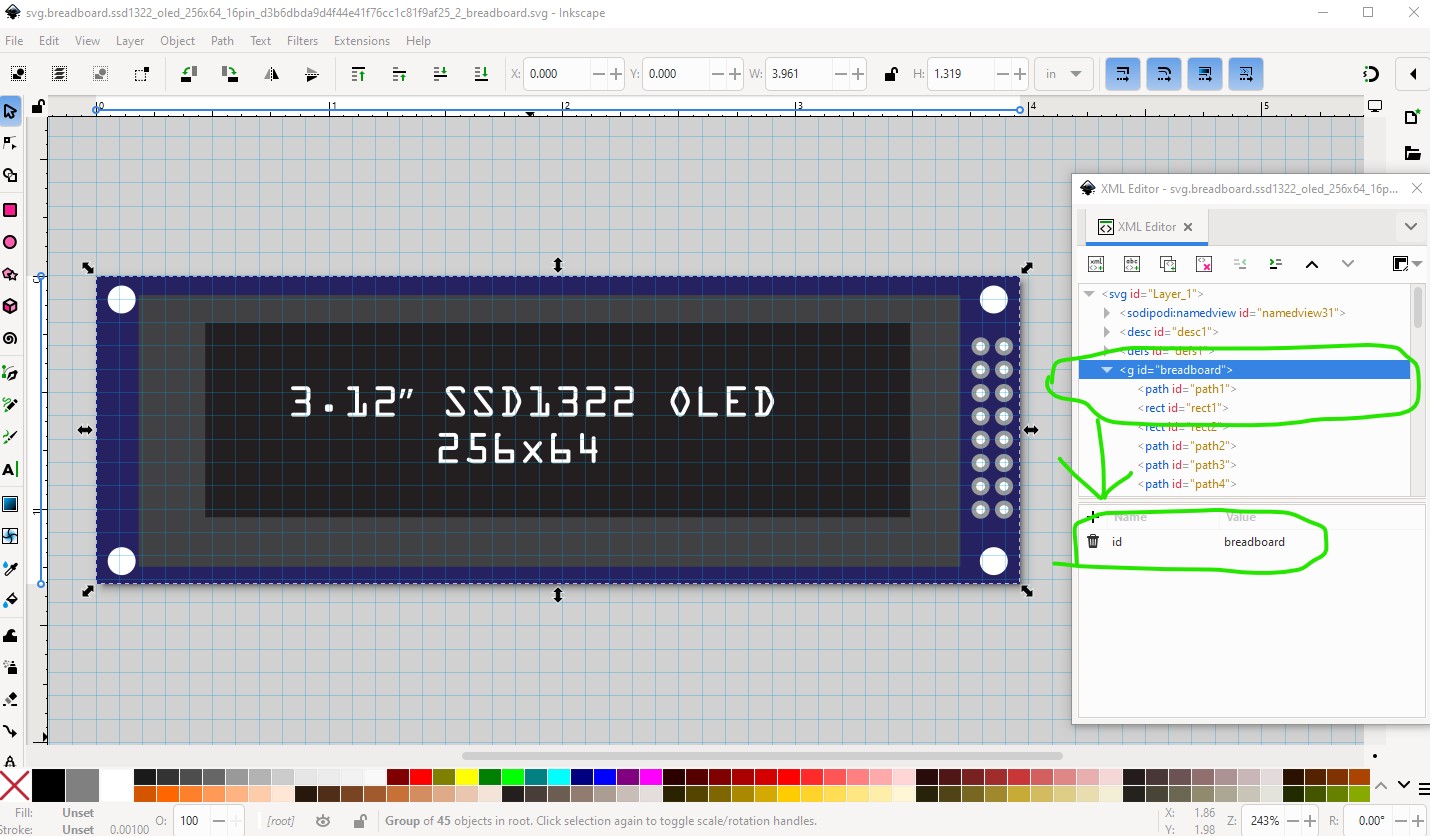The image size is (1430, 836).
Task: Delete the id attribute trash icon
Action: point(1093,541)
